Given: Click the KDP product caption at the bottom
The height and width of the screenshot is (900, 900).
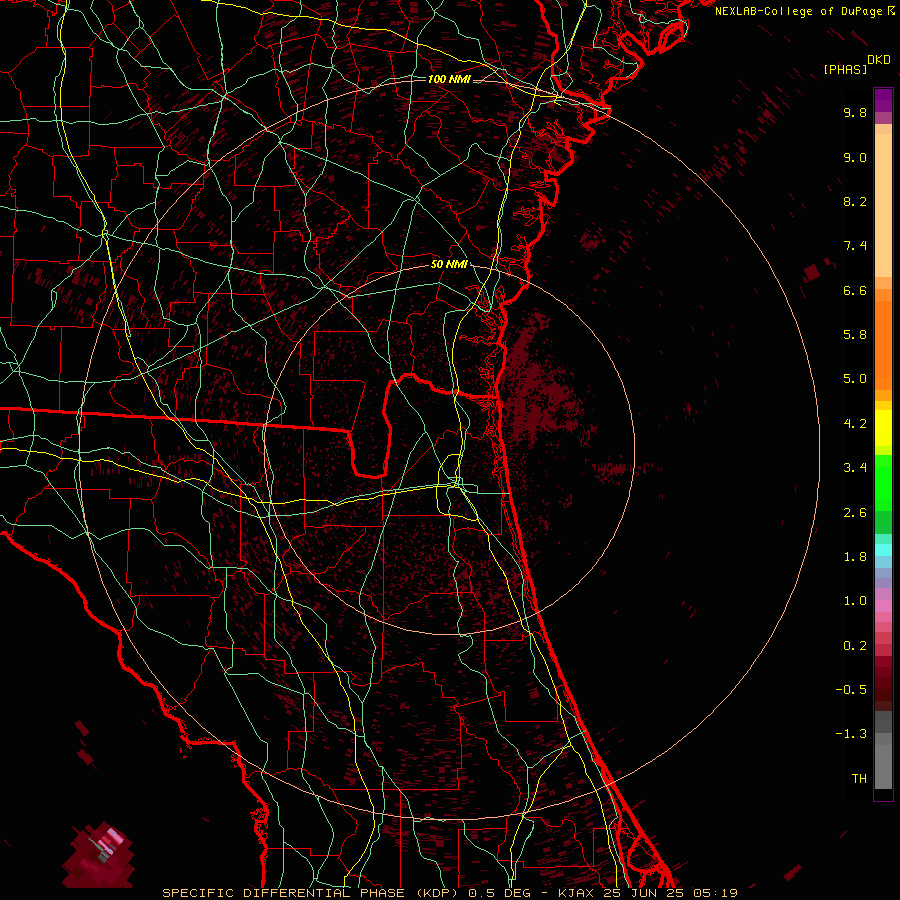Looking at the screenshot, I should (x=449, y=893).
